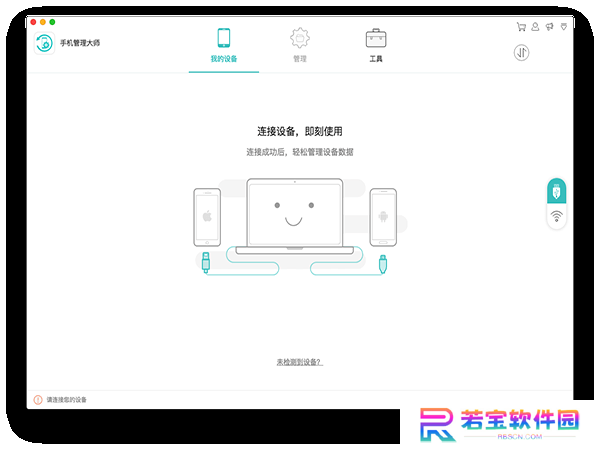The width and height of the screenshot is (600, 450).
Task: Open the user account icon
Action: (535, 27)
